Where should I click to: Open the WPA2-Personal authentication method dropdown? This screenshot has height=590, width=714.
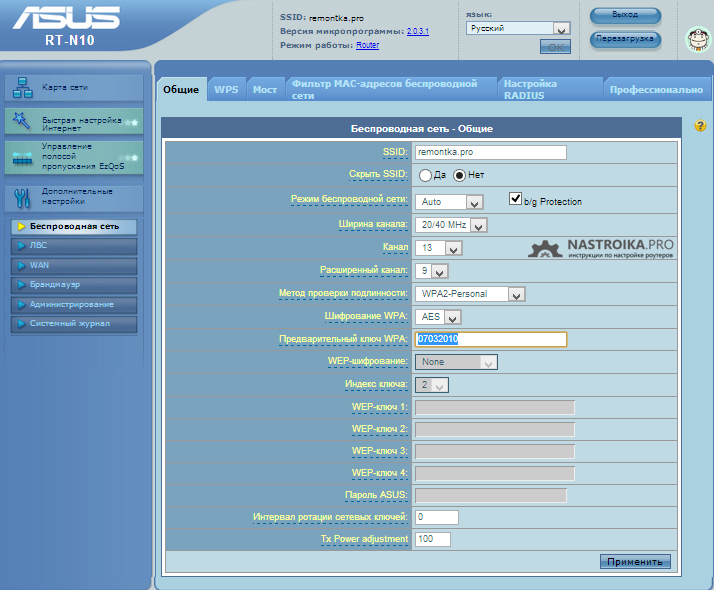point(470,294)
